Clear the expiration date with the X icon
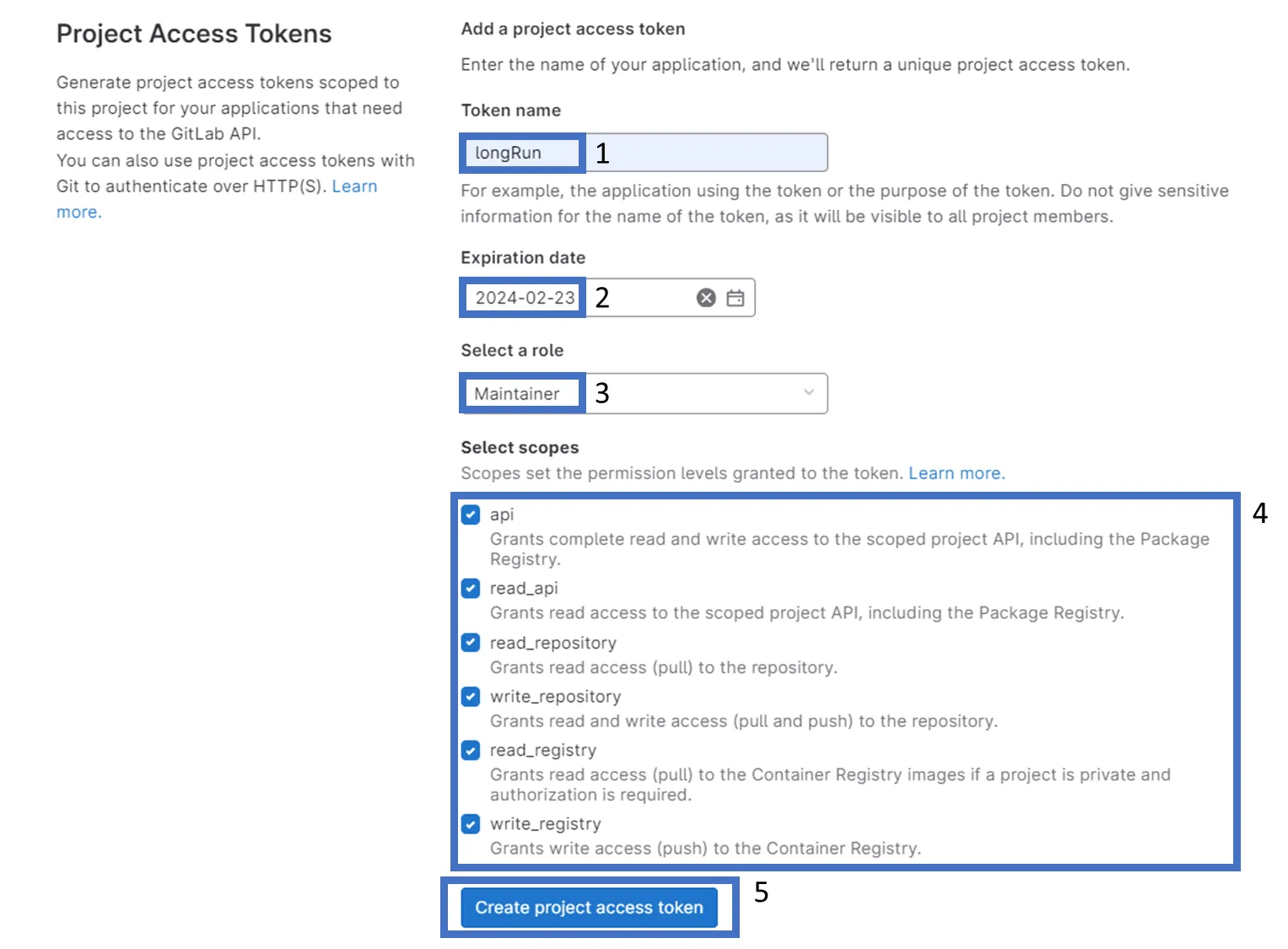 point(706,298)
